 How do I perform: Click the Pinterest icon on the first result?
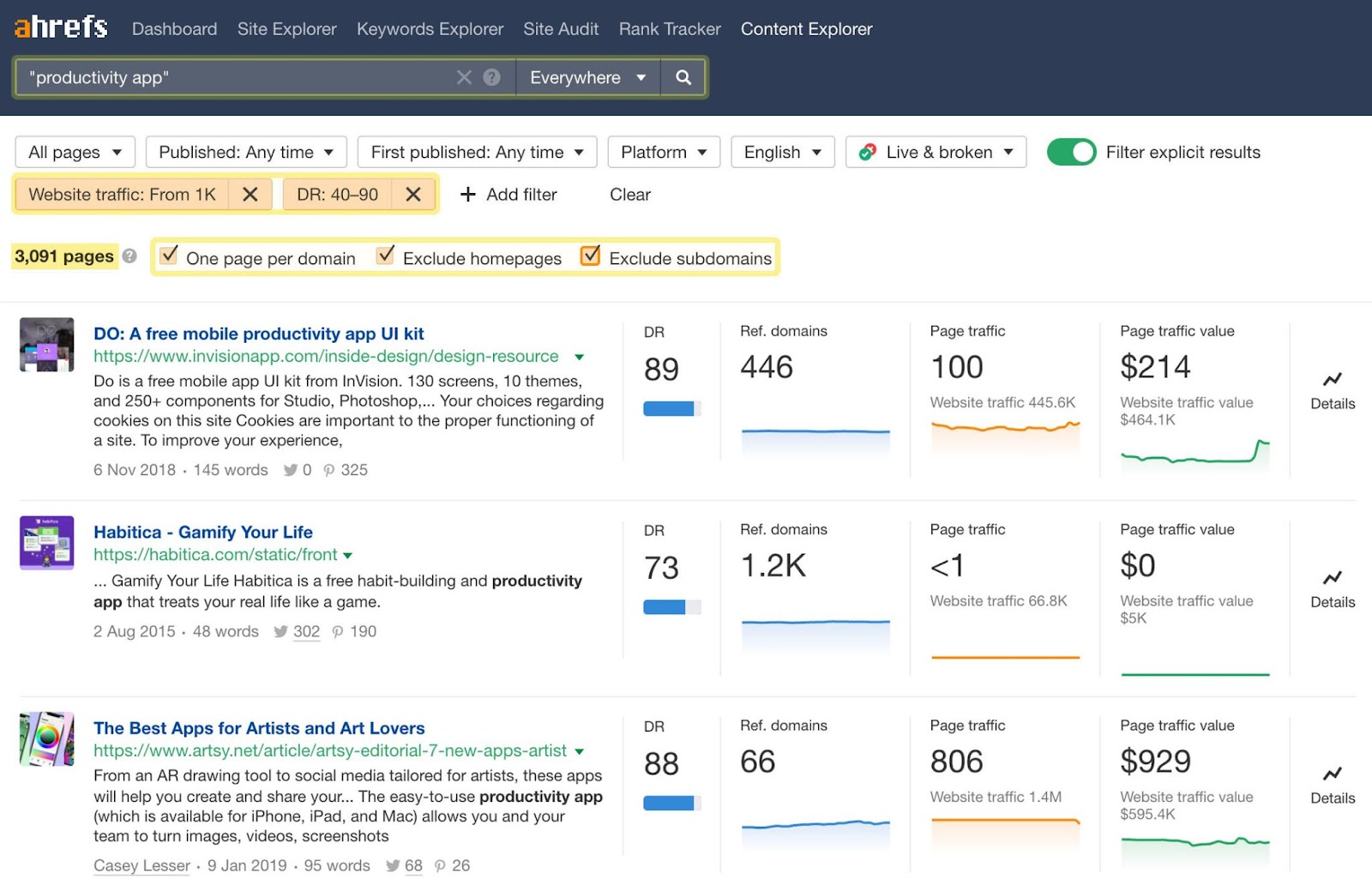pos(329,470)
